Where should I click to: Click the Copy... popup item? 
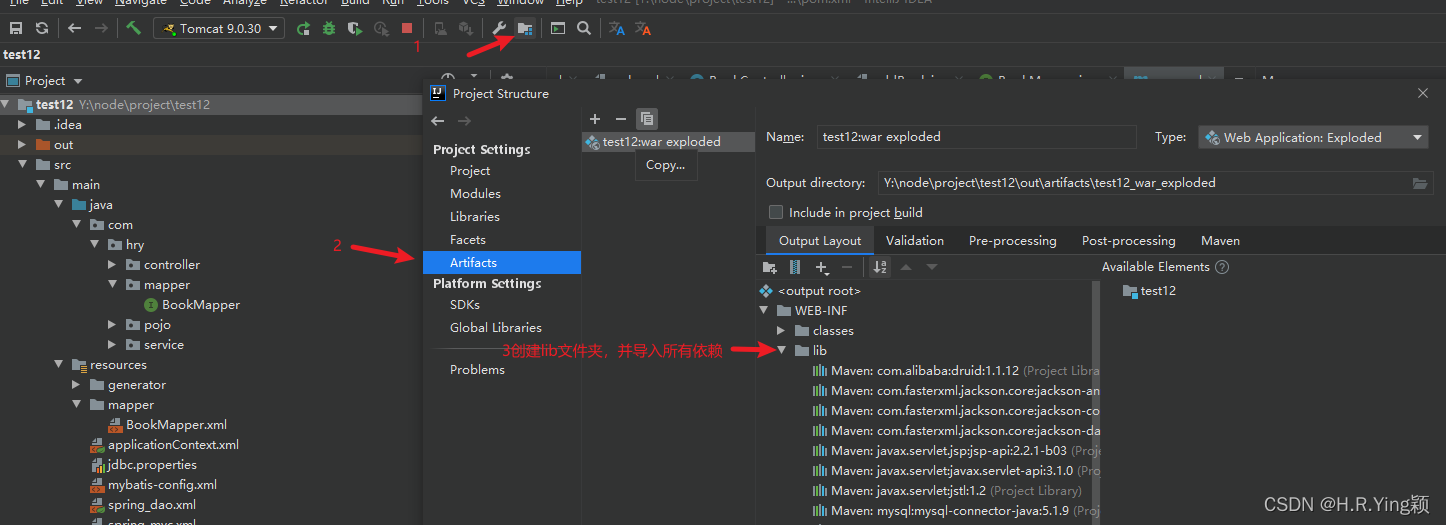pos(665,165)
